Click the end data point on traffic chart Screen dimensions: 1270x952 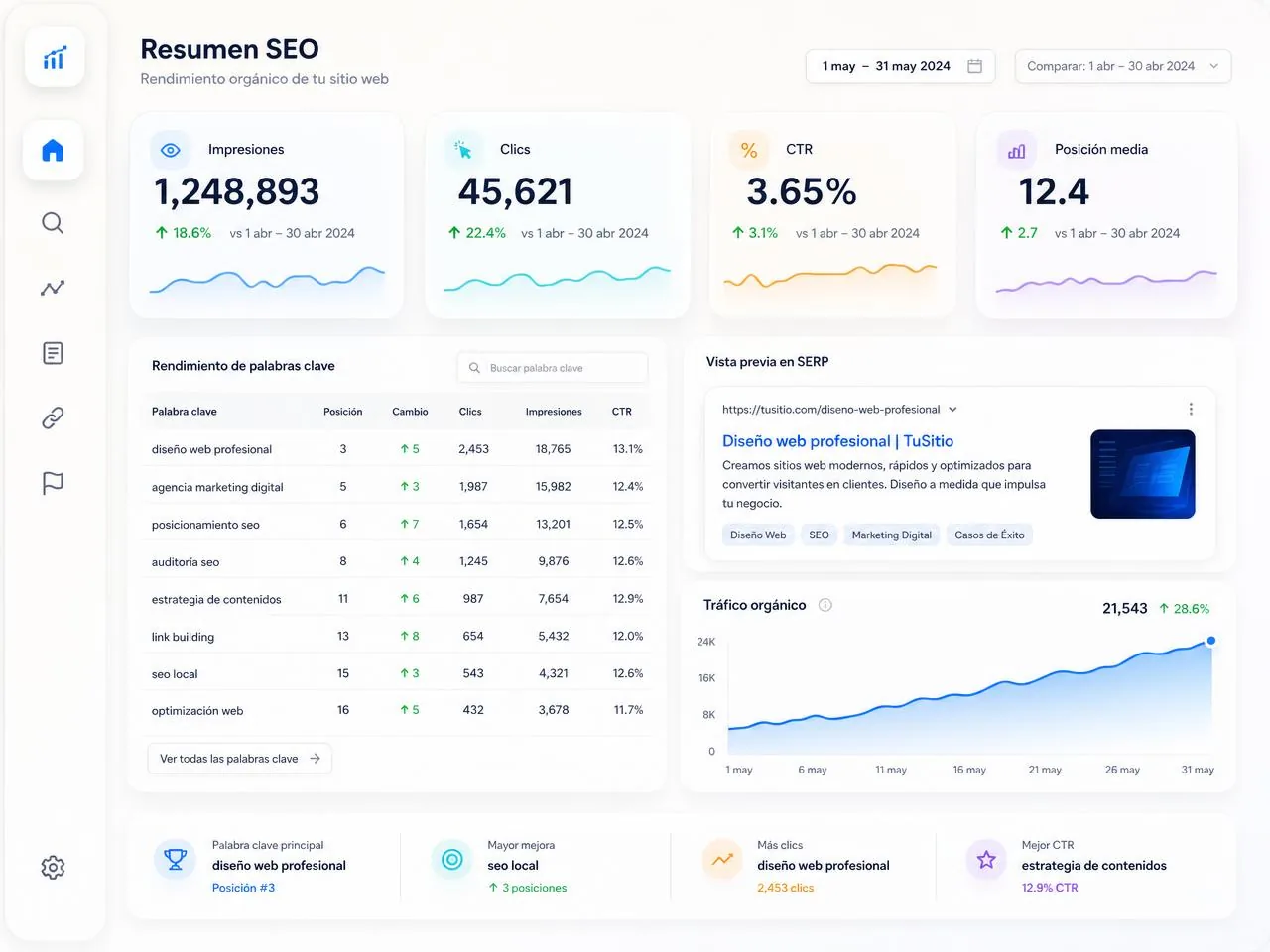pyautogui.click(x=1210, y=641)
